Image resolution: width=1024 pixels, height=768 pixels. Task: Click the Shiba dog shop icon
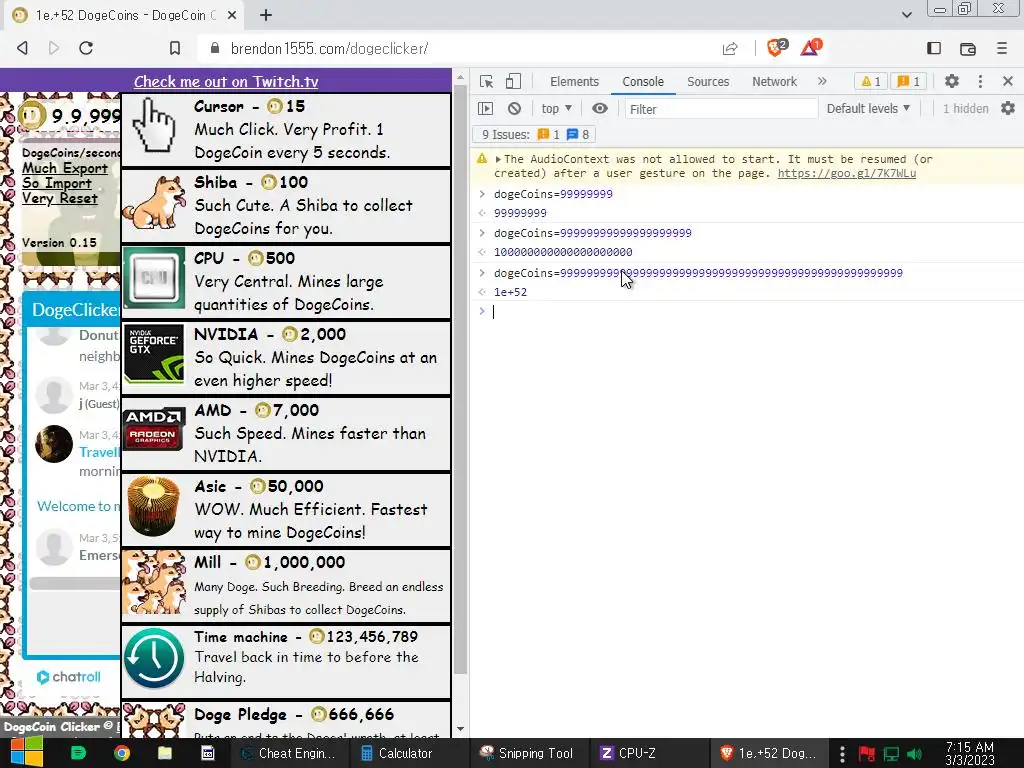(154, 204)
